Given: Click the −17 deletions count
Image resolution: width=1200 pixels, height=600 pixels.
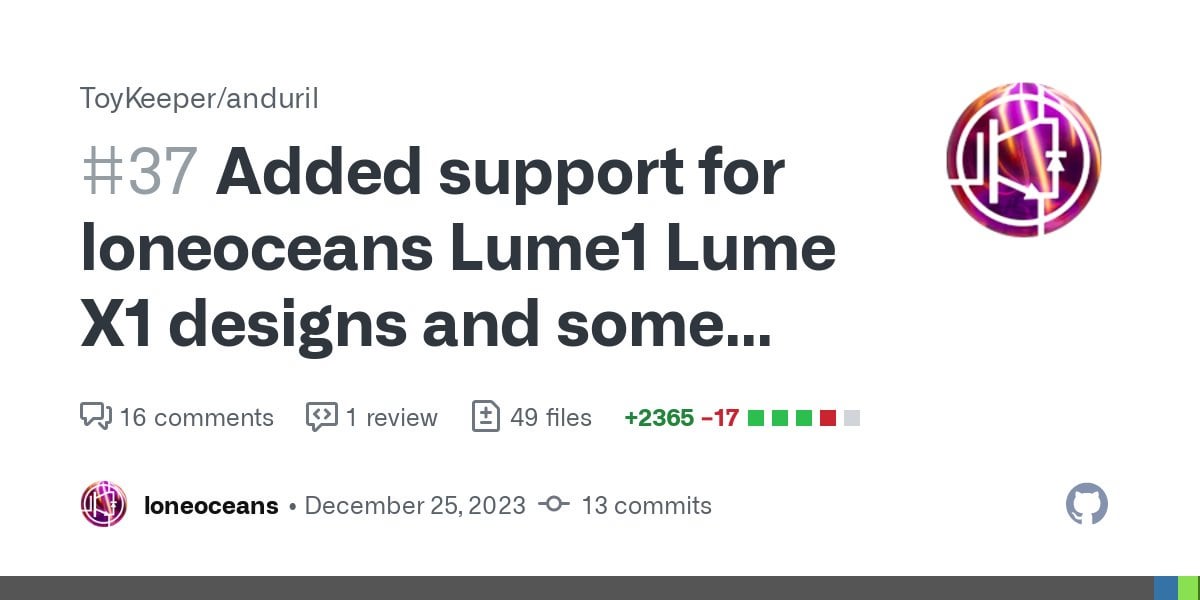Looking at the screenshot, I should (x=720, y=417).
